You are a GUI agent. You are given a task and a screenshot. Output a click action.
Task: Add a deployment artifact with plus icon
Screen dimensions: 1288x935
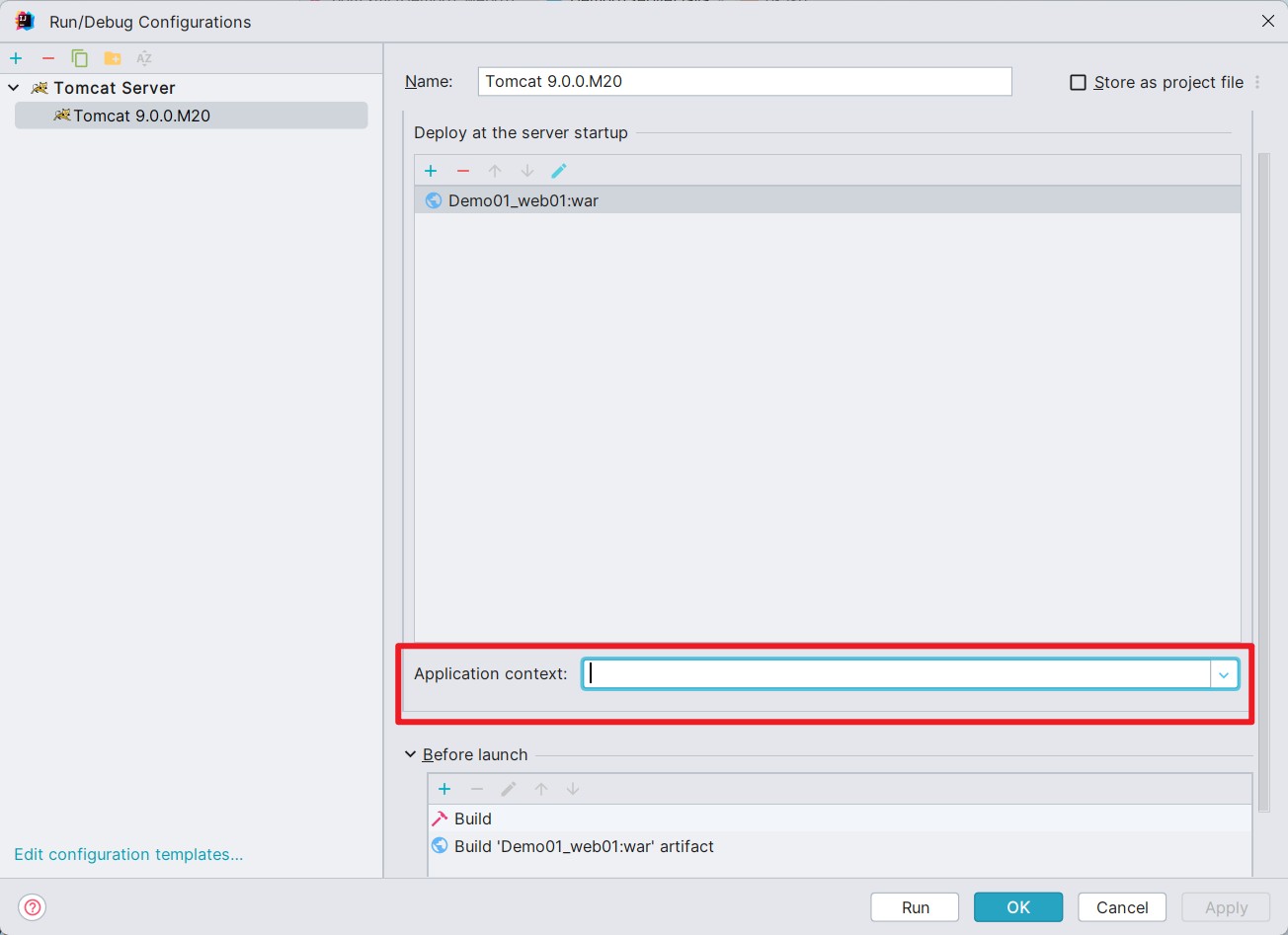(431, 171)
